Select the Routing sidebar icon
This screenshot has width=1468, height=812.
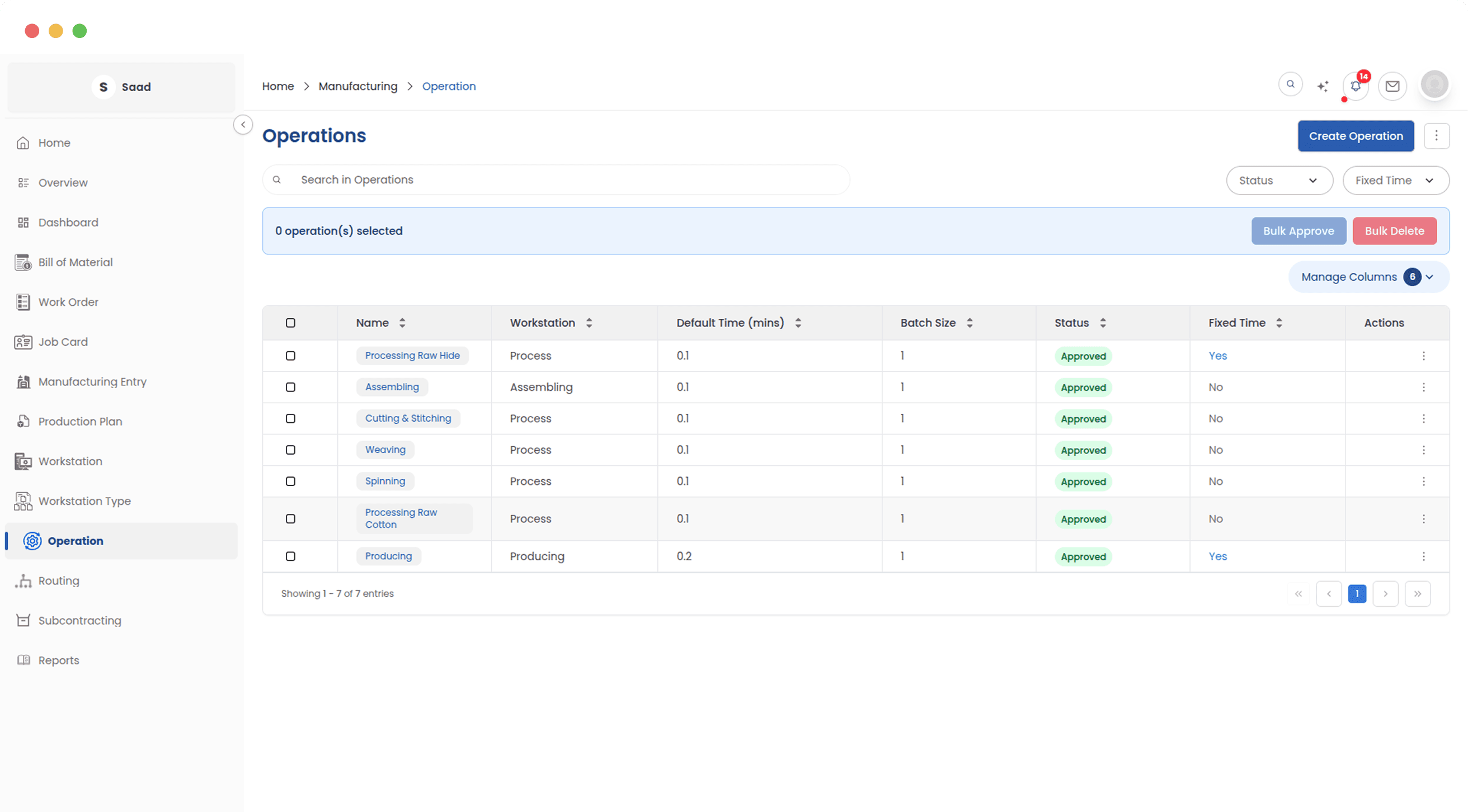click(23, 580)
